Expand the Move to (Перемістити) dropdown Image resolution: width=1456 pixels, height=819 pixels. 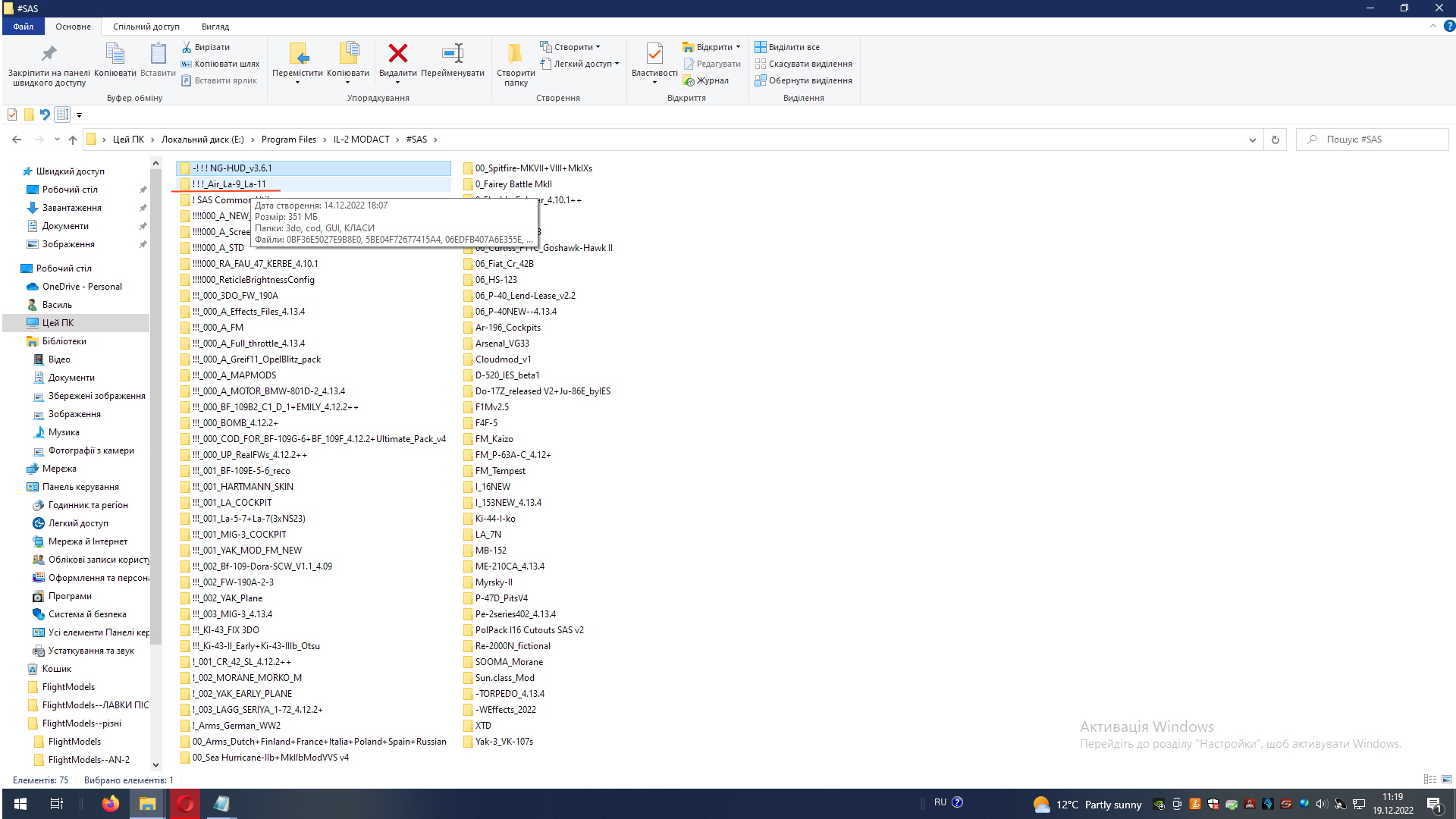(x=297, y=82)
